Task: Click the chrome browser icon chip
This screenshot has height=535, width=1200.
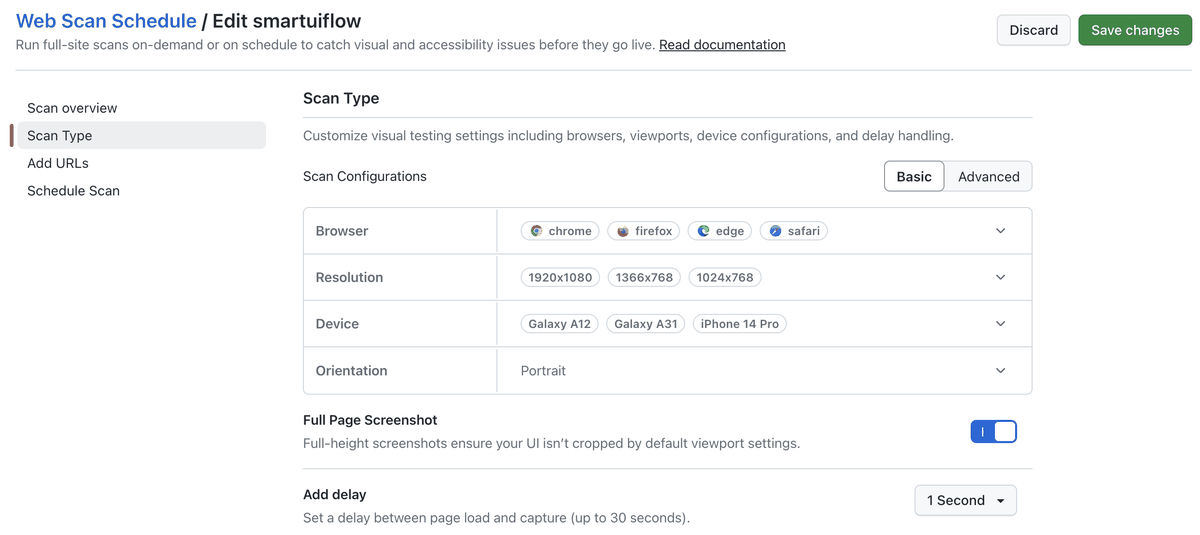Action: (560, 231)
